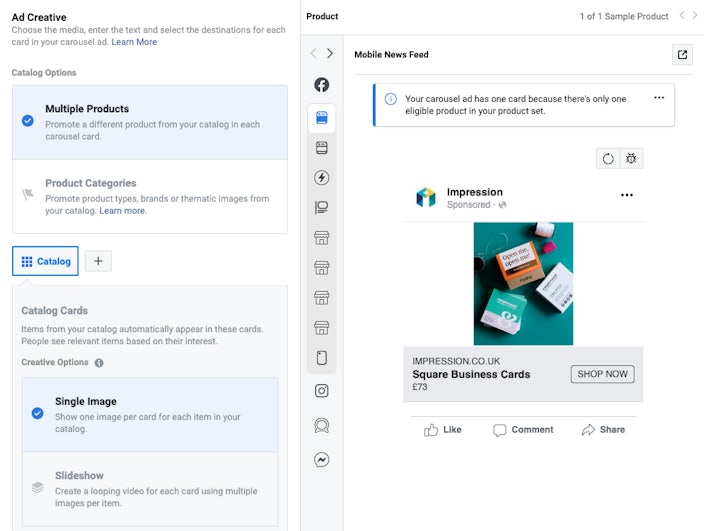The image size is (704, 531).
Task: Select the first Marketplace storefront placement icon
Action: pos(321,237)
